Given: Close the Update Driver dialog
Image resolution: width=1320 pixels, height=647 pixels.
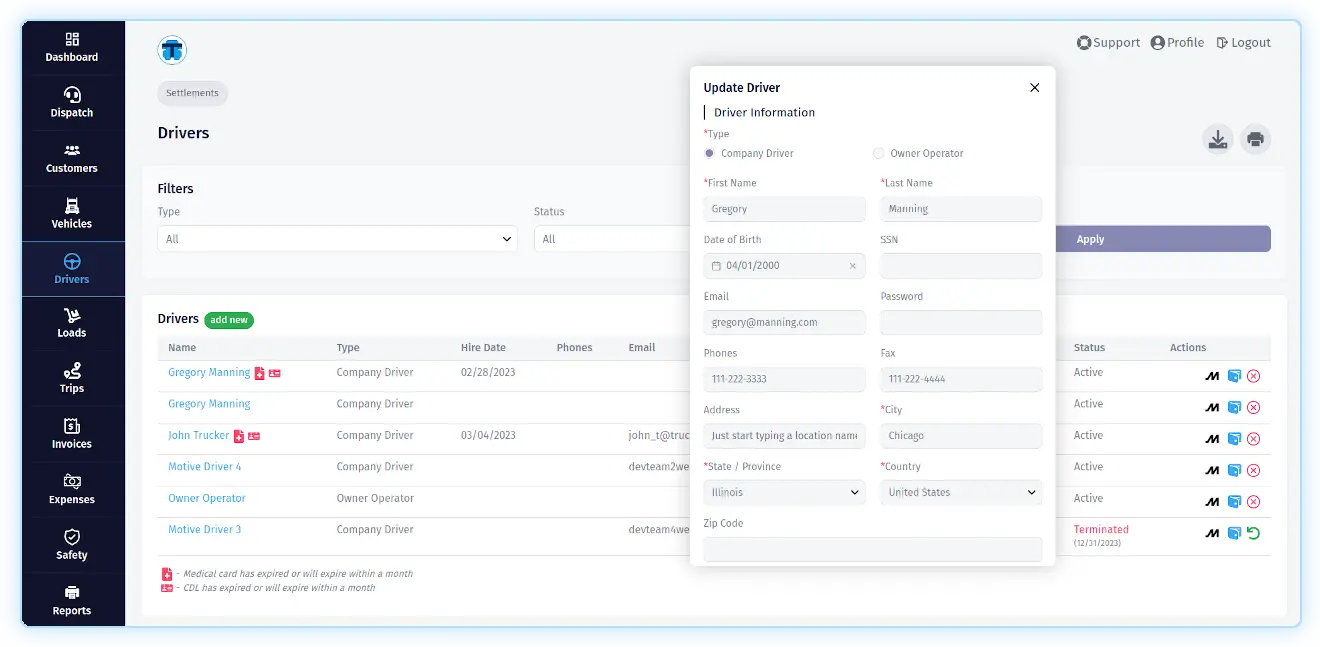Looking at the screenshot, I should 1034,88.
